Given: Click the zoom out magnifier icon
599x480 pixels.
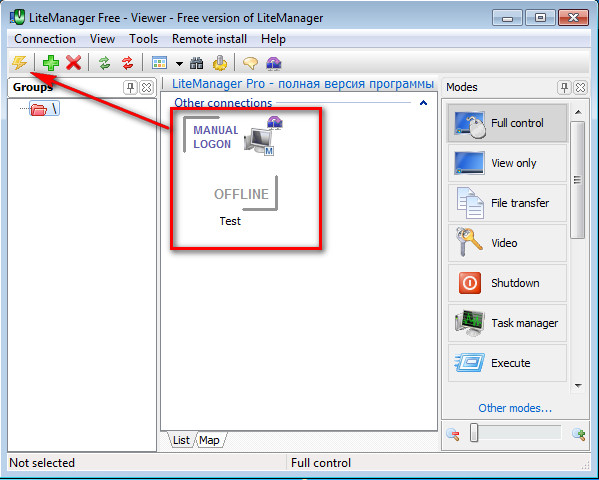Looking at the screenshot, I should point(453,434).
